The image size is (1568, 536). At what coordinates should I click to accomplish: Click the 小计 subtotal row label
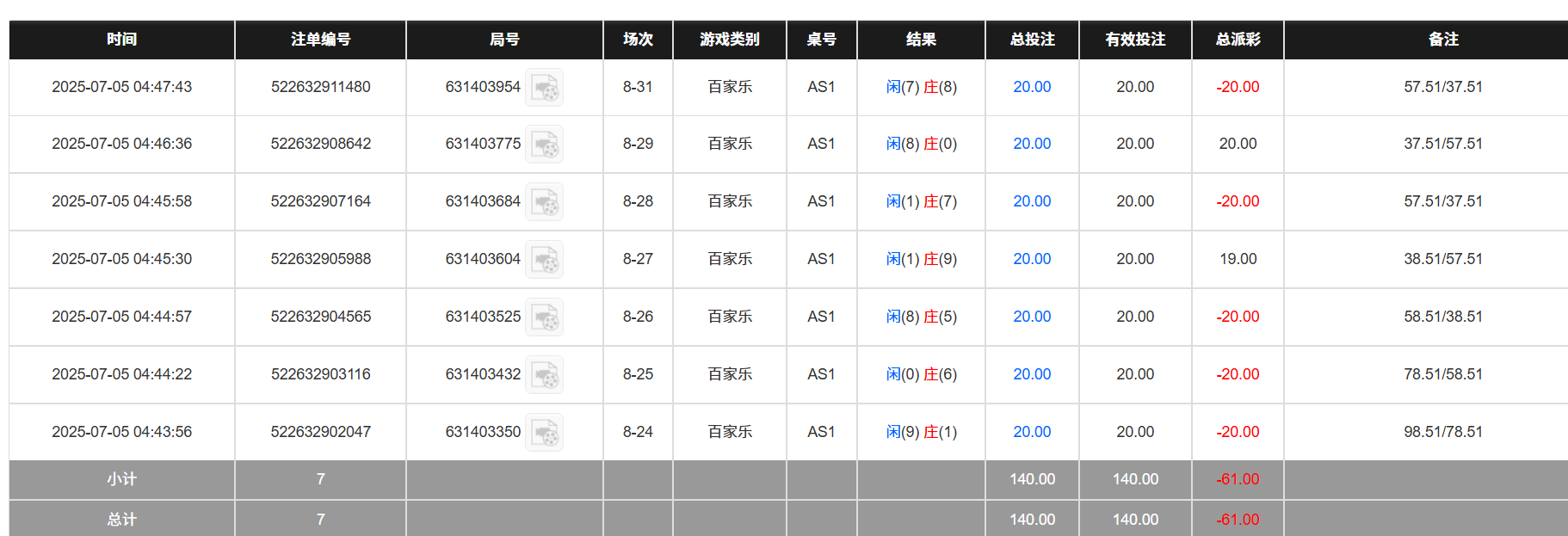click(x=121, y=479)
